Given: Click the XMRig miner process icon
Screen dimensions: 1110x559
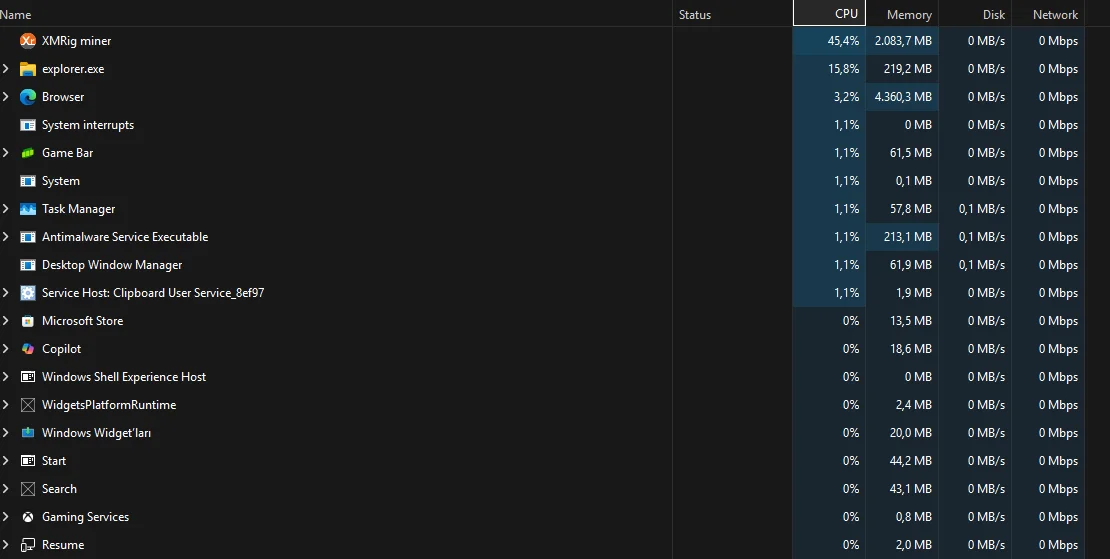Looking at the screenshot, I should [28, 41].
